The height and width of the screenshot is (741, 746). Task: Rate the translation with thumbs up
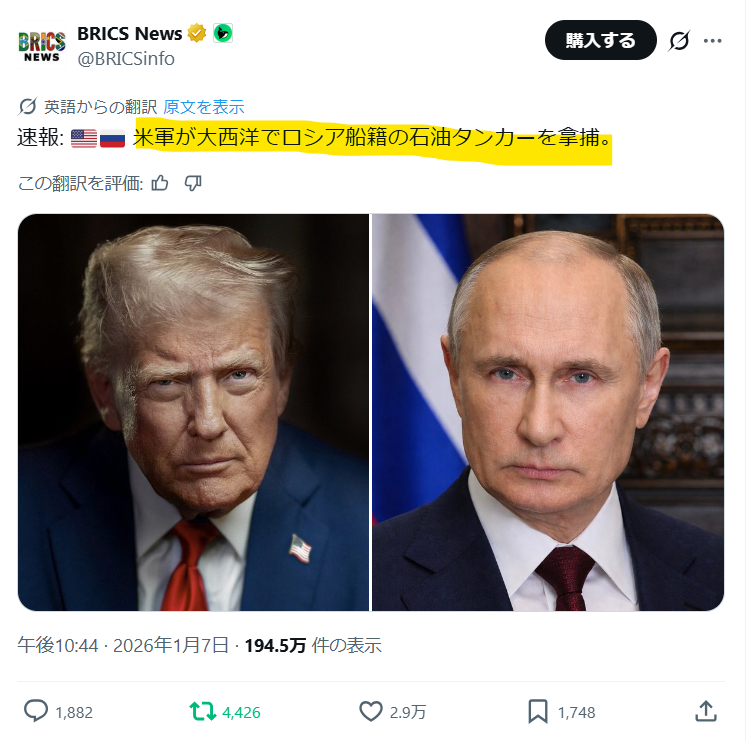(160, 183)
